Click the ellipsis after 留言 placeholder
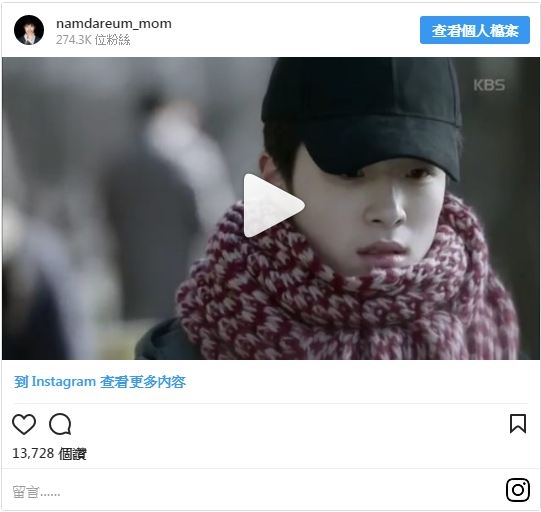The height and width of the screenshot is (512, 541). (x=50, y=495)
